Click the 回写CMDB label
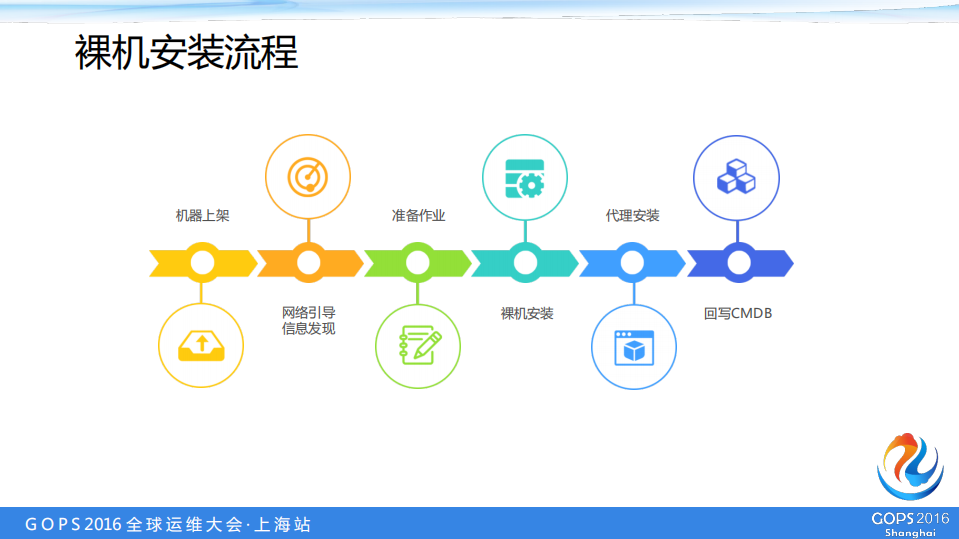The height and width of the screenshot is (539, 959). 738,314
